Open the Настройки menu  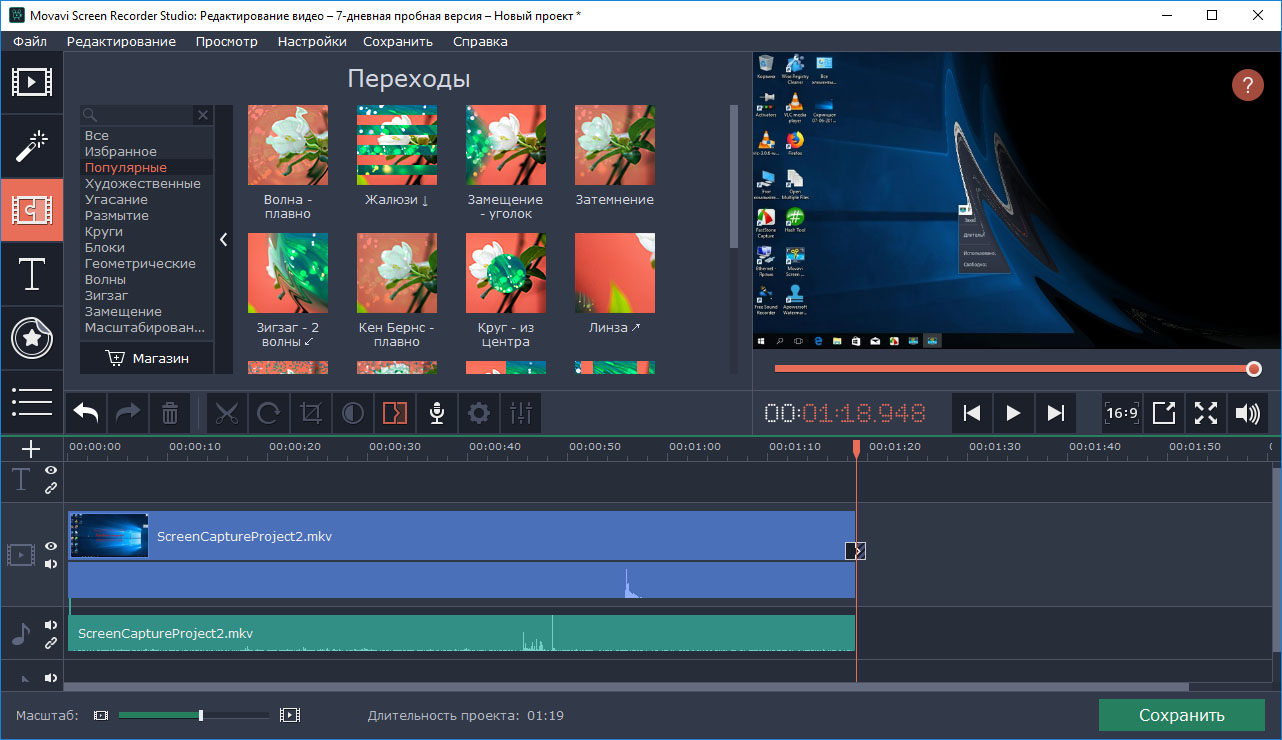312,41
